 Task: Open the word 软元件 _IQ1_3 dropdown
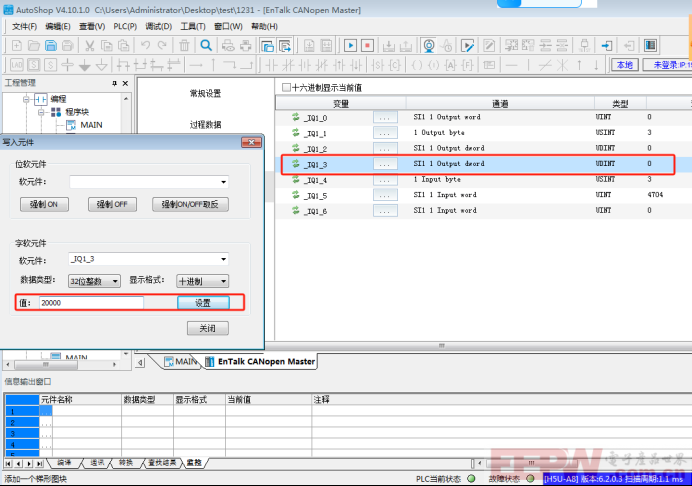tap(223, 259)
